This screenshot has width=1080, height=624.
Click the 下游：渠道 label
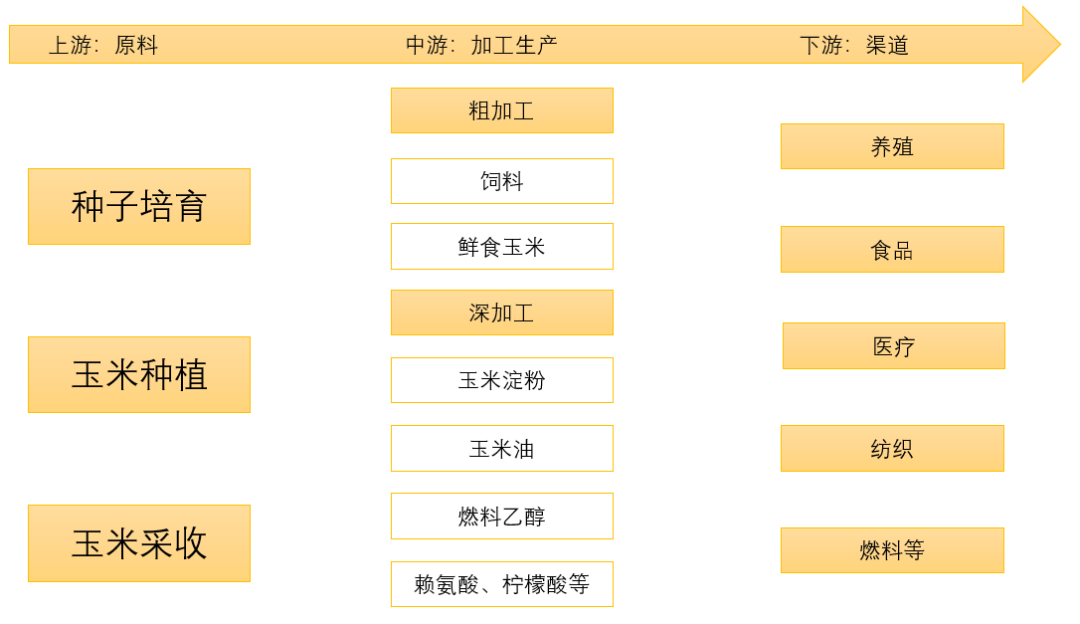coord(853,45)
